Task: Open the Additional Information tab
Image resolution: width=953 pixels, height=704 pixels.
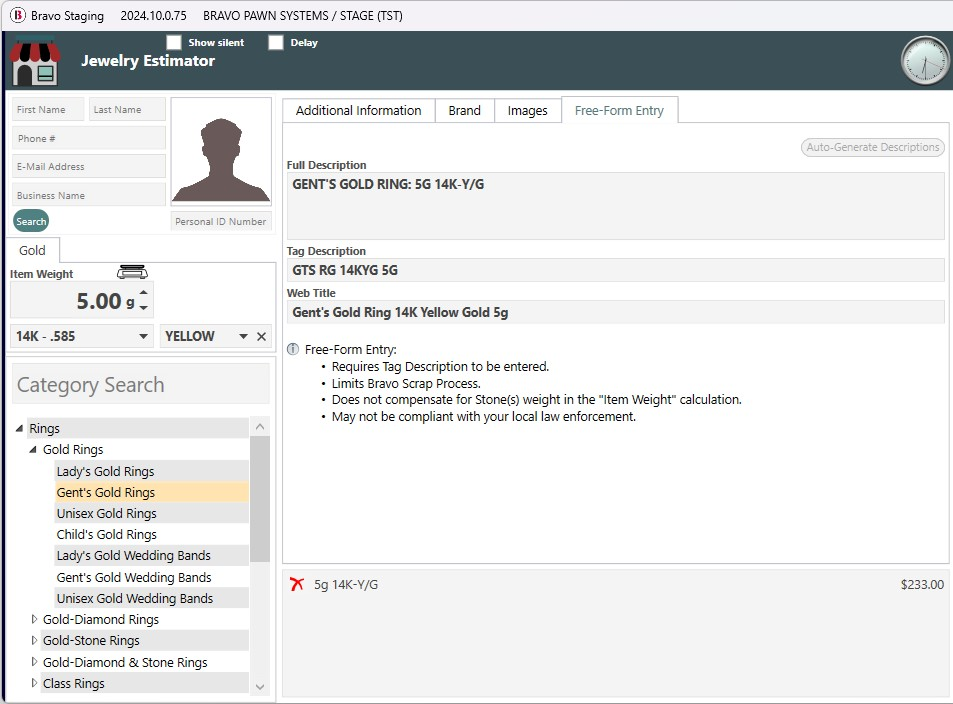Action: tap(359, 110)
